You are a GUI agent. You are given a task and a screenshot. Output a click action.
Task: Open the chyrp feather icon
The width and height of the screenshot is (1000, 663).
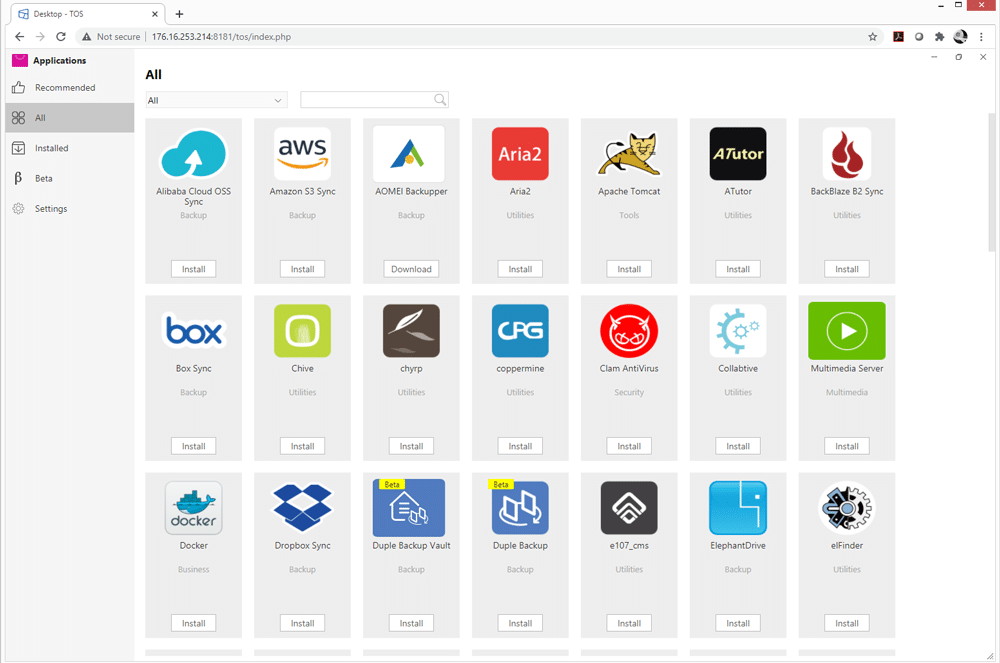[x=411, y=330]
